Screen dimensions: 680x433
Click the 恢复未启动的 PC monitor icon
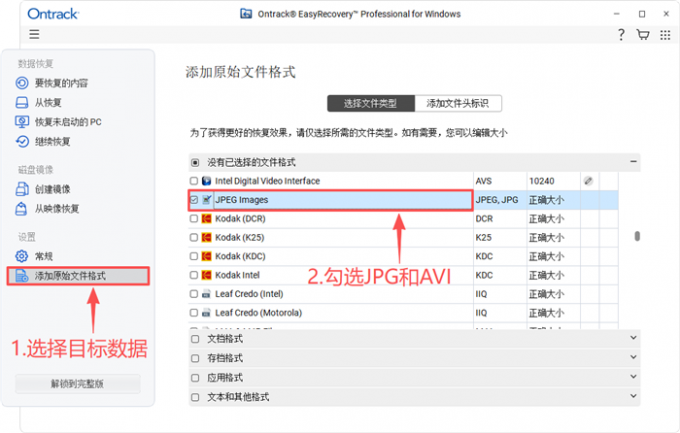click(22, 122)
